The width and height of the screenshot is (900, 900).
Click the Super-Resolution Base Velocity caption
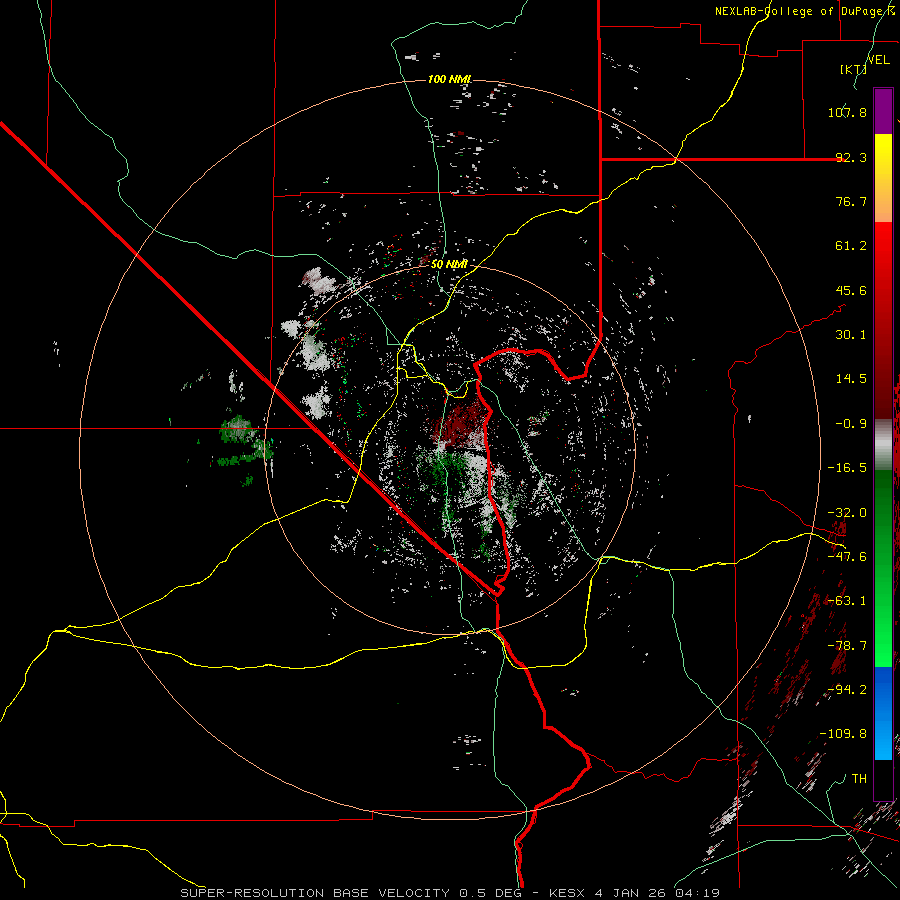tap(450, 893)
